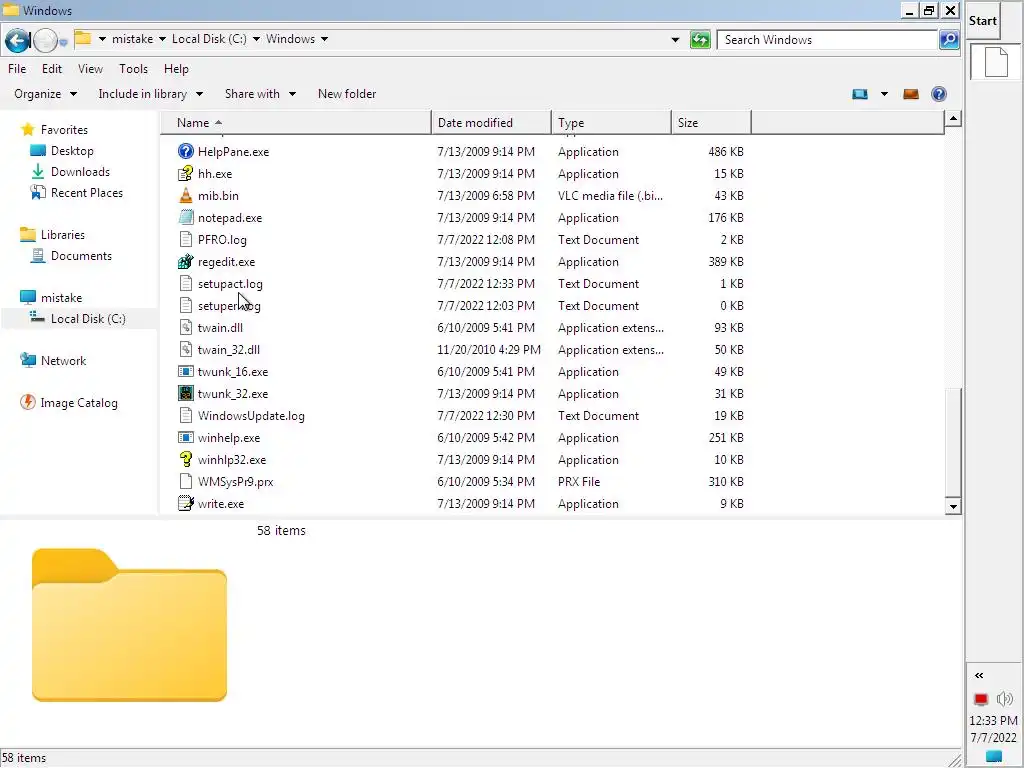Sort by the Size column header

click(711, 123)
